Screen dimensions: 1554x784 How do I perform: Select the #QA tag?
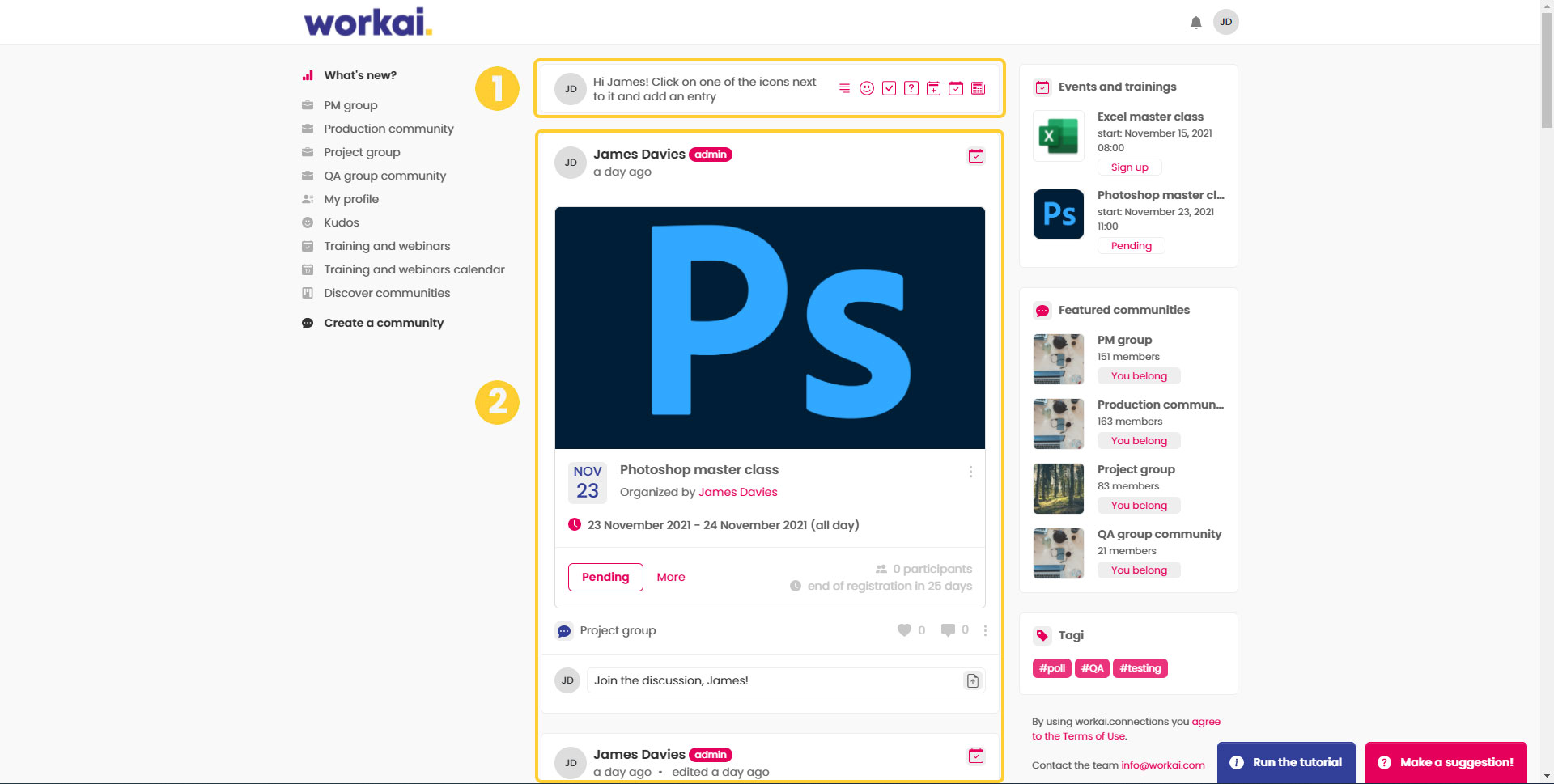(1092, 668)
